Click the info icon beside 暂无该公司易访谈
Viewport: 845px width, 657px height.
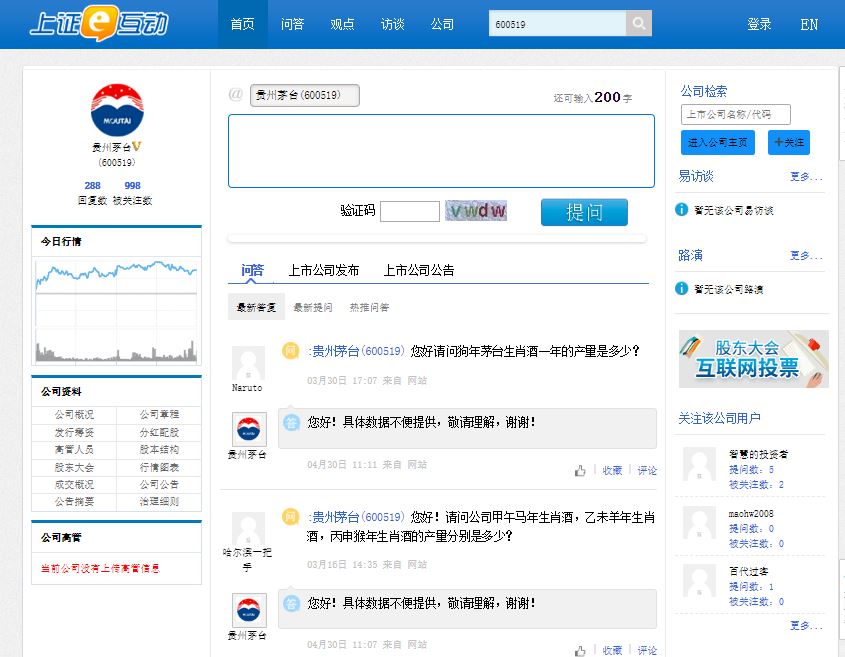click(682, 210)
